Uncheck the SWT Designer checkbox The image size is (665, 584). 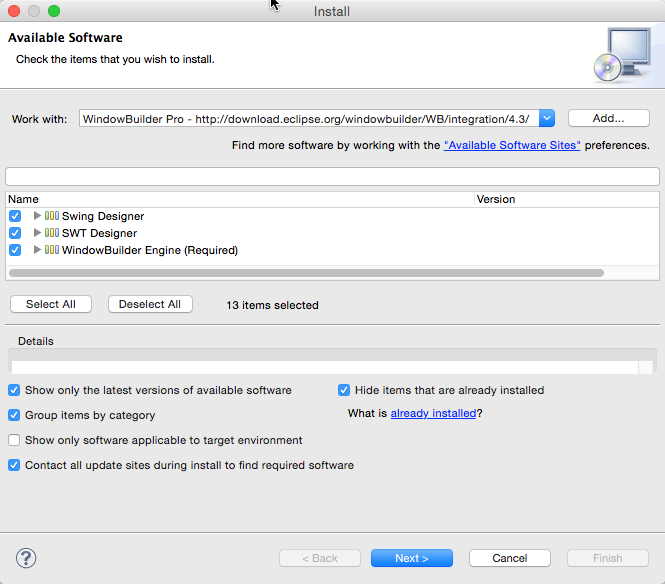tap(15, 233)
